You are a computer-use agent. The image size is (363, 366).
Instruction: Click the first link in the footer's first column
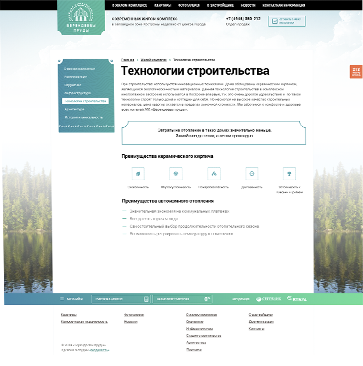pyautogui.click(x=69, y=315)
